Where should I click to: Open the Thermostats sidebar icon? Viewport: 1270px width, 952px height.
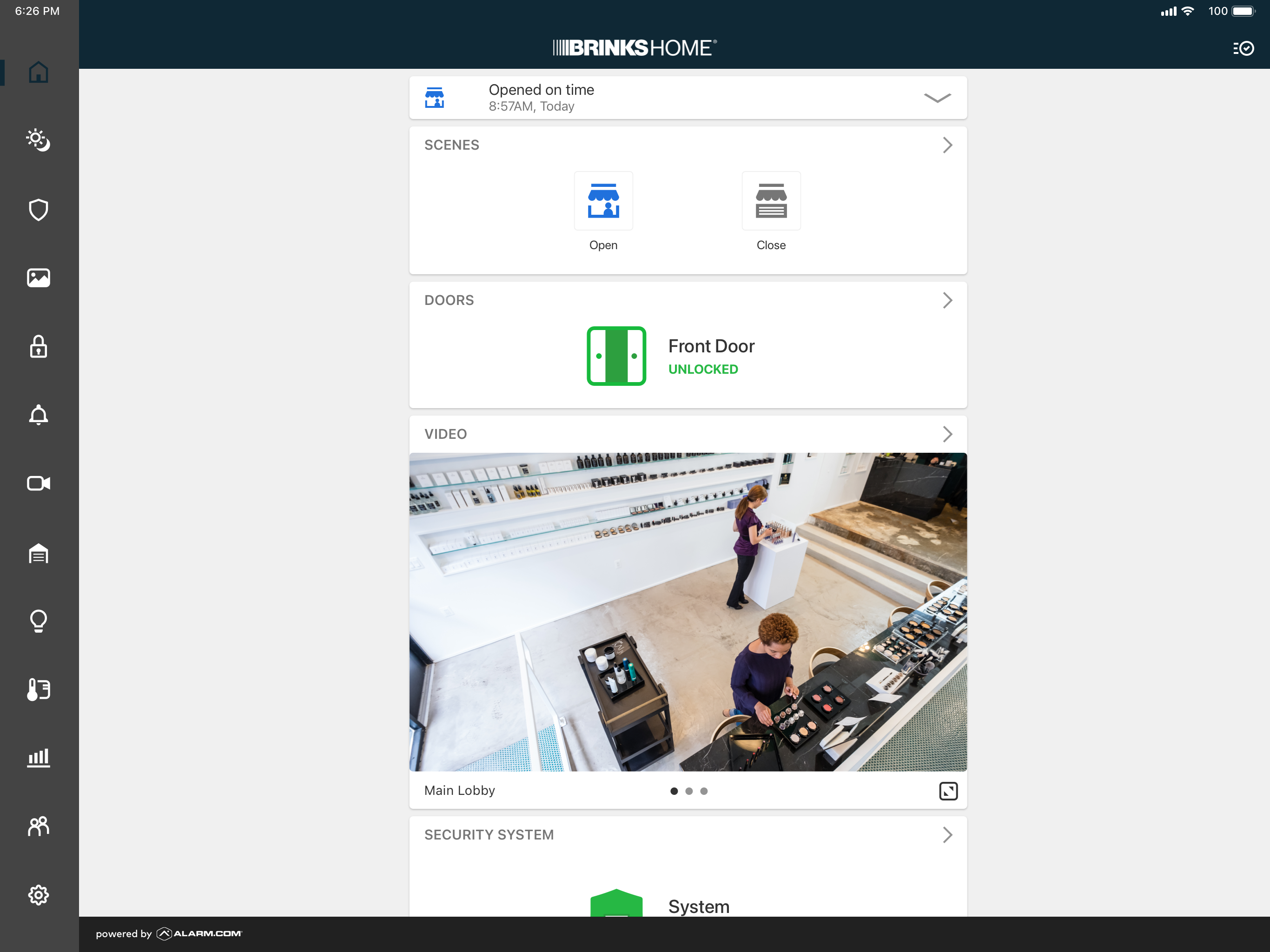39,689
